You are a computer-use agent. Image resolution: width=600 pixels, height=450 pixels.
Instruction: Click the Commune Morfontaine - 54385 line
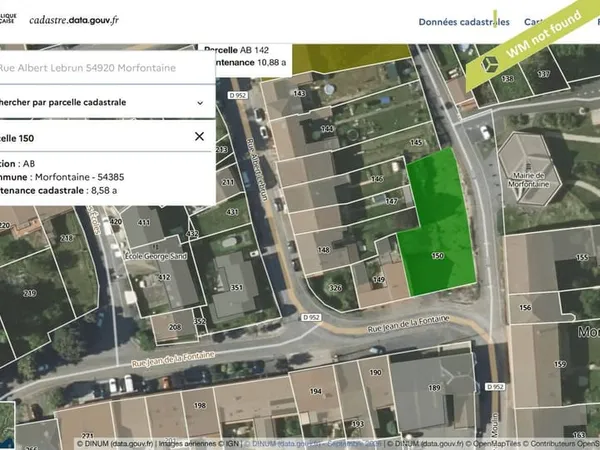coord(62,177)
